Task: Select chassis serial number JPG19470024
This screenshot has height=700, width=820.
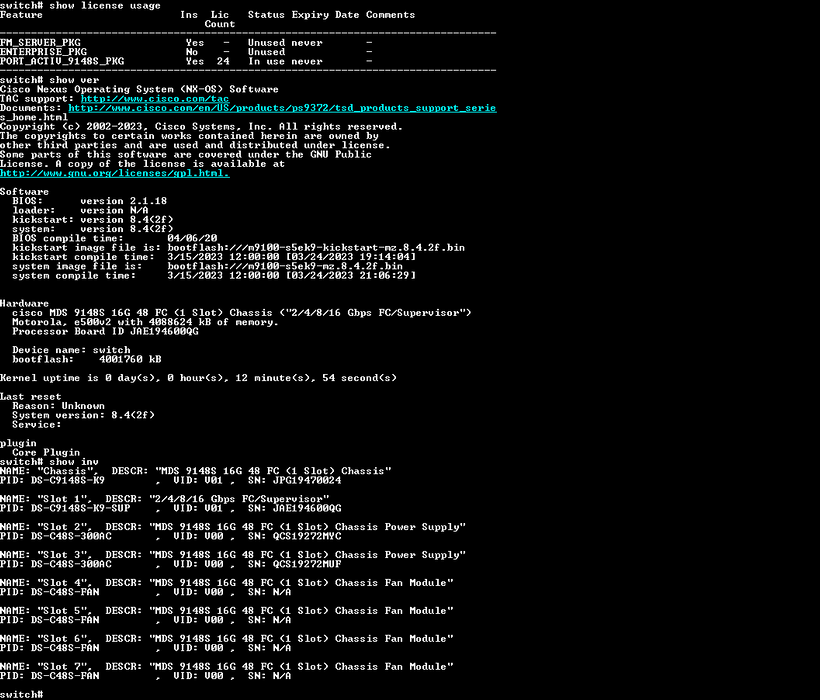Action: (x=306, y=480)
